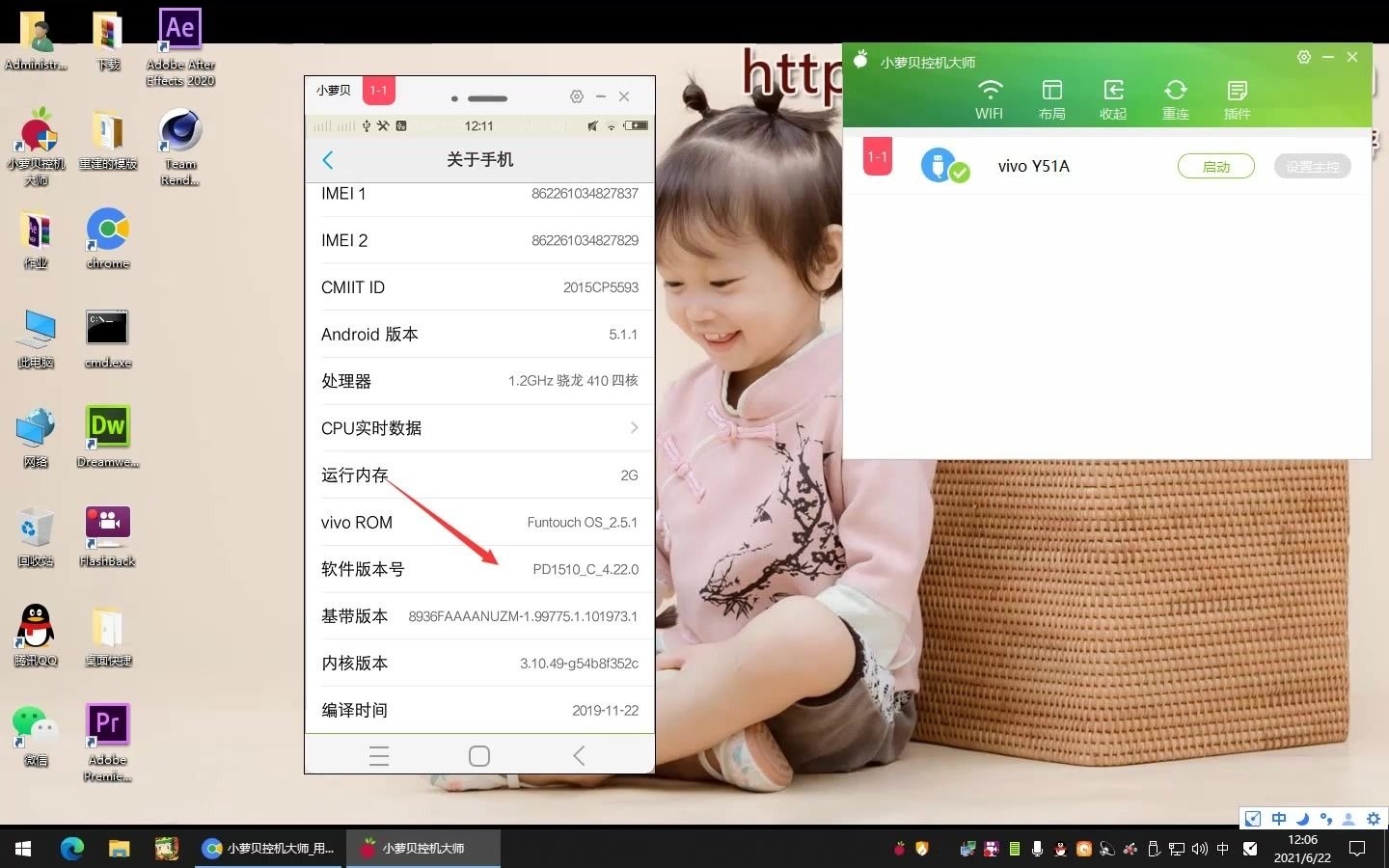1389x868 pixels.
Task: Open 桌面快捷 folder icon
Action: (x=108, y=637)
